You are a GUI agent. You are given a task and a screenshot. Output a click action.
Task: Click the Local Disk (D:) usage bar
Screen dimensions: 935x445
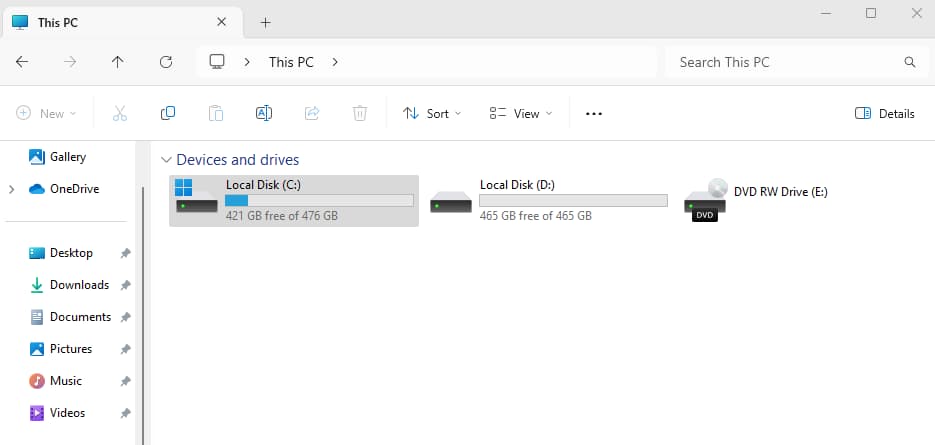click(x=573, y=200)
